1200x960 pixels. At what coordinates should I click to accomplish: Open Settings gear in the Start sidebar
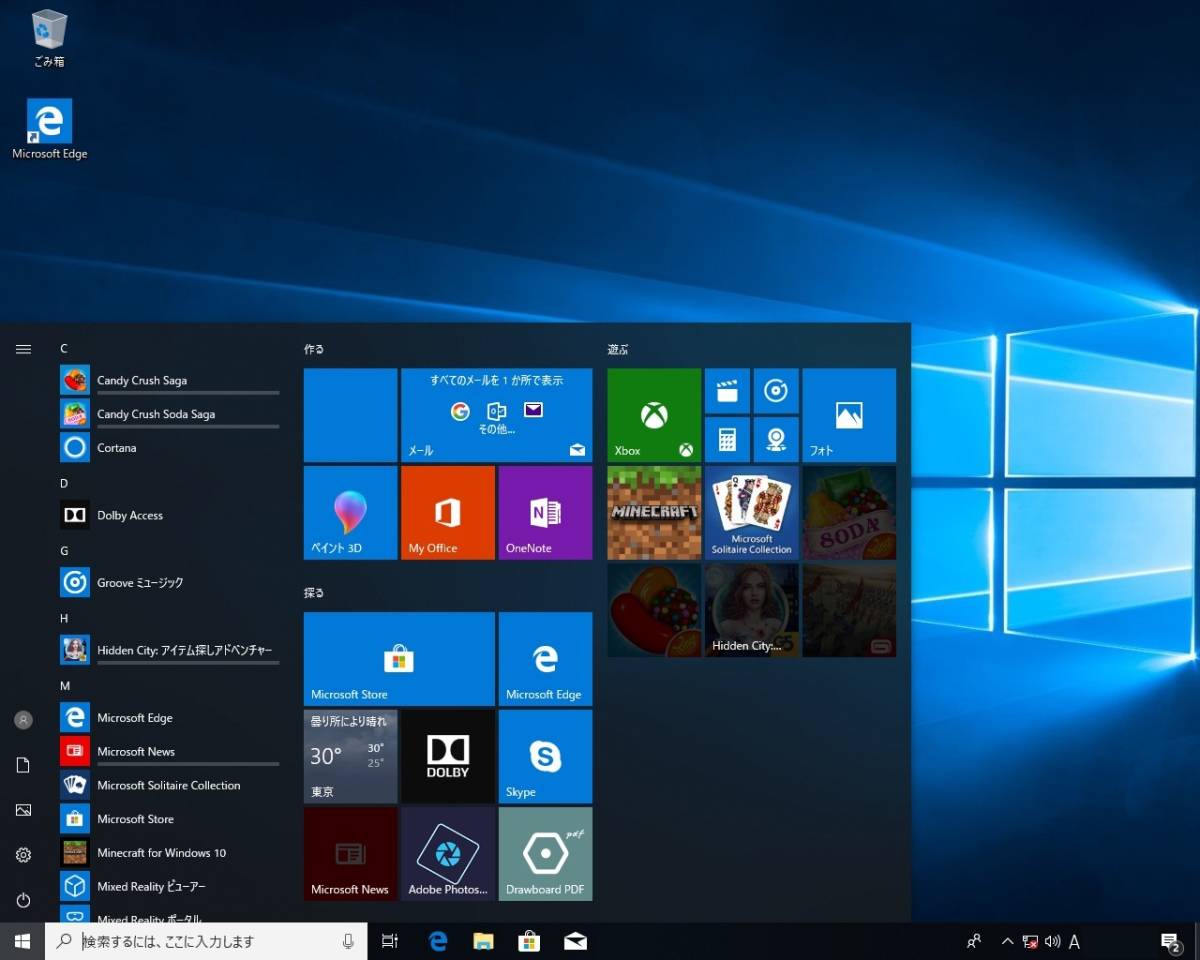click(x=23, y=855)
